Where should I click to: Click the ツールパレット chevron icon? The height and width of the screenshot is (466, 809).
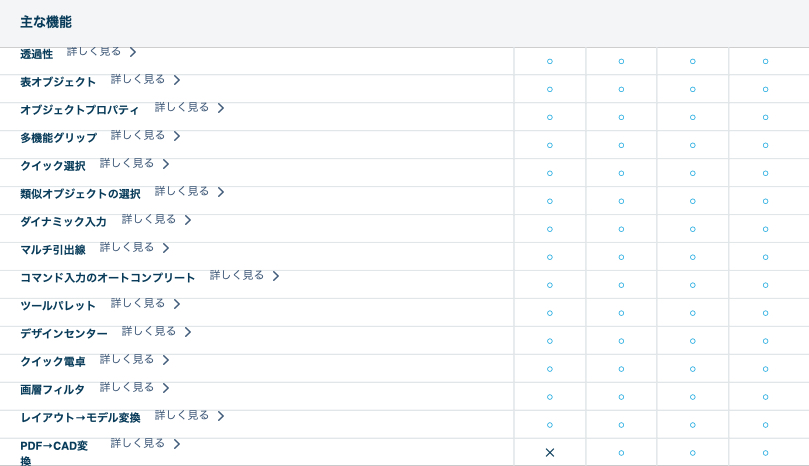pos(177,303)
